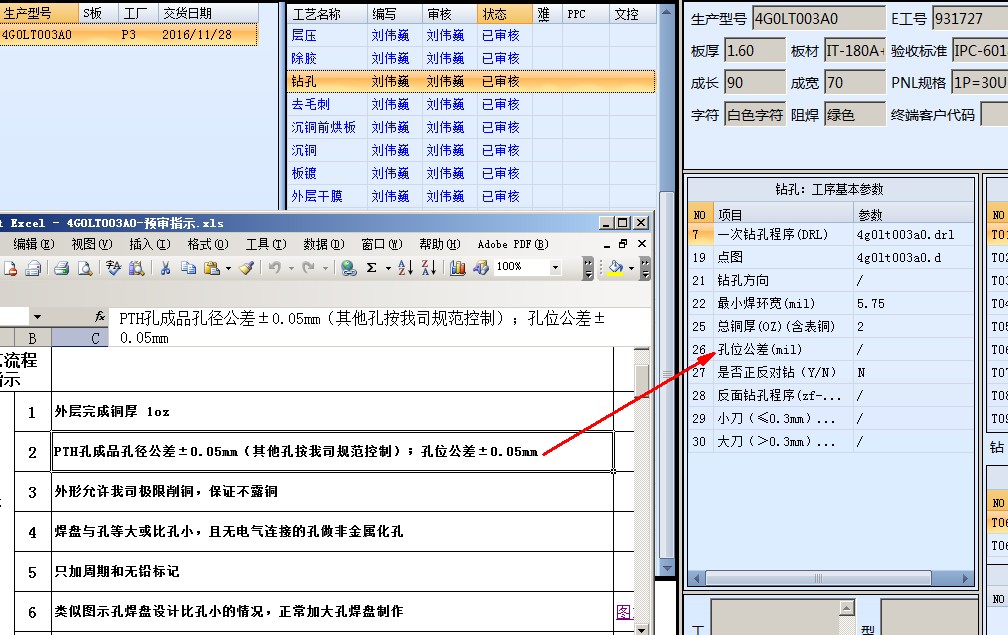Select the 外层干膜 process row
This screenshot has width=1008, height=635.
point(472,196)
